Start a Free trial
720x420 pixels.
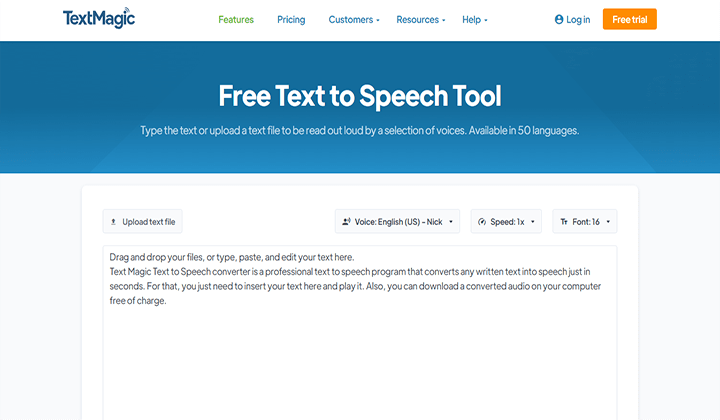[630, 19]
